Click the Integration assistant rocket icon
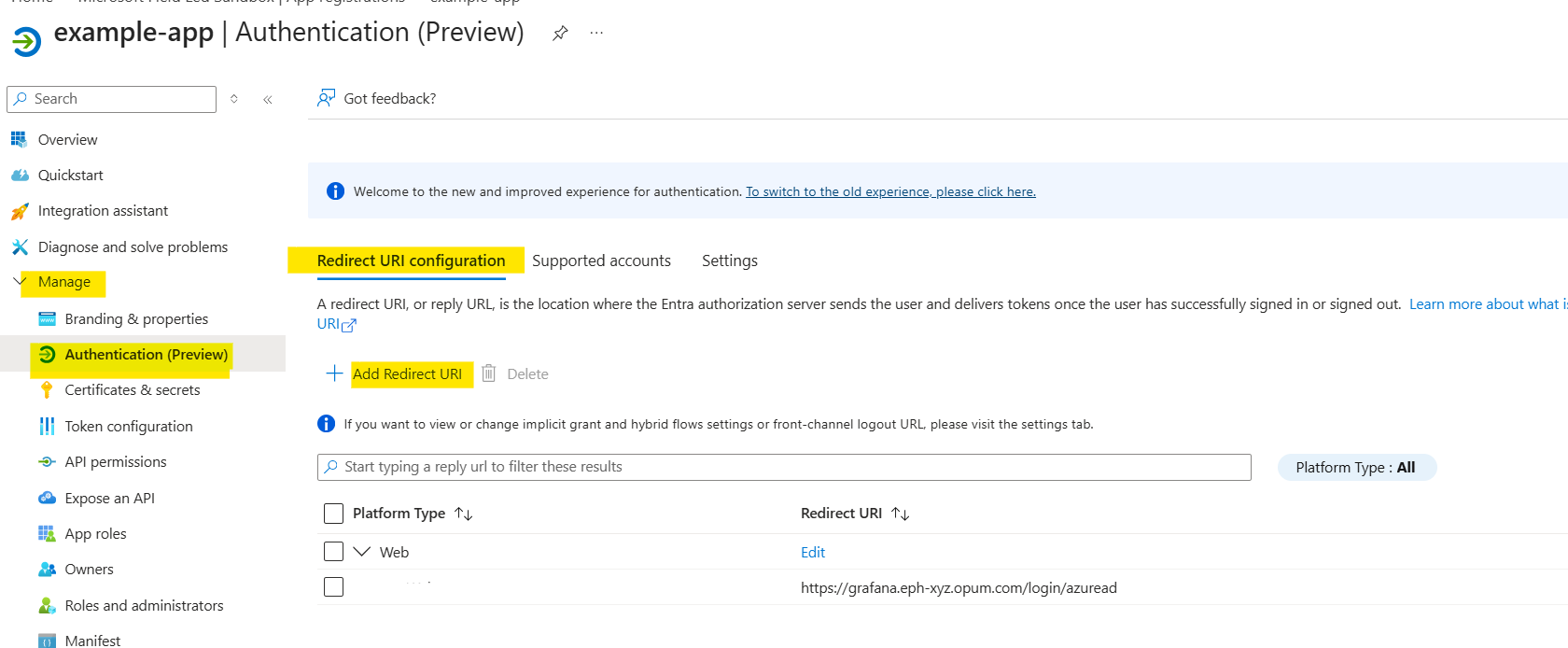Image resolution: width=1568 pixels, height=648 pixels. click(x=20, y=211)
